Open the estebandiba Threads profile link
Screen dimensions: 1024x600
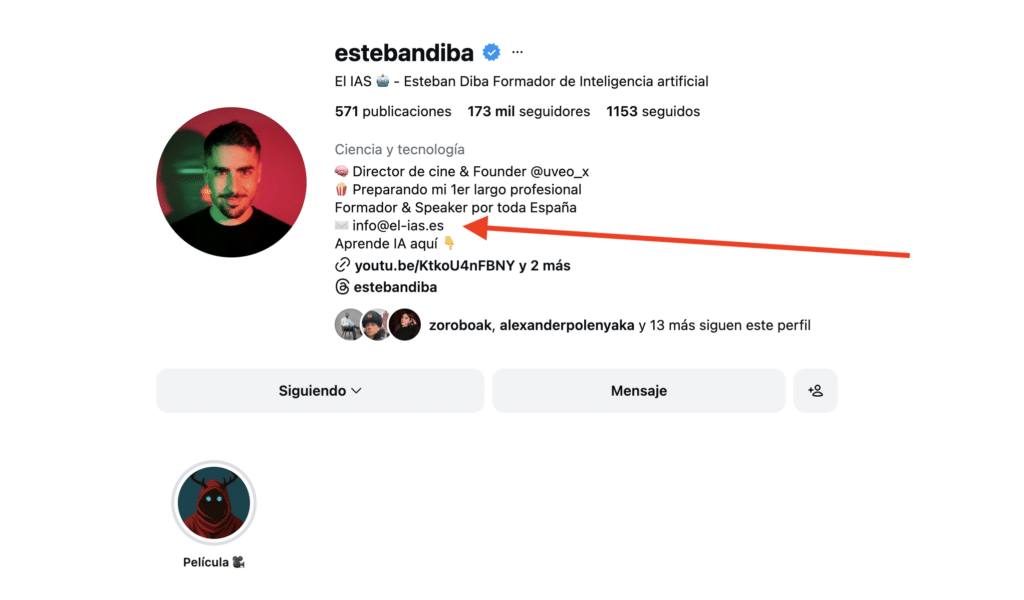click(x=395, y=287)
